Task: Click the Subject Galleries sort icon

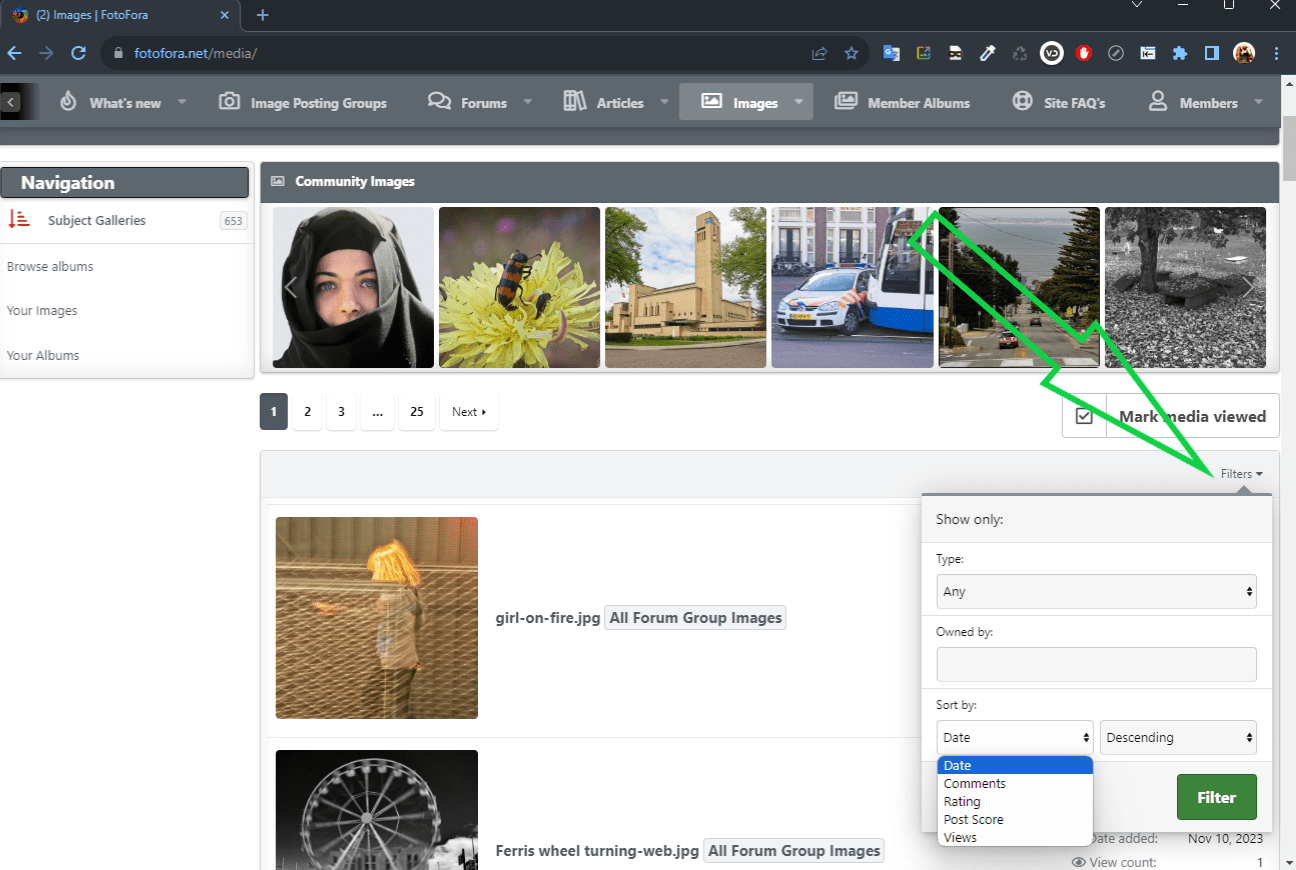Action: tap(19, 220)
